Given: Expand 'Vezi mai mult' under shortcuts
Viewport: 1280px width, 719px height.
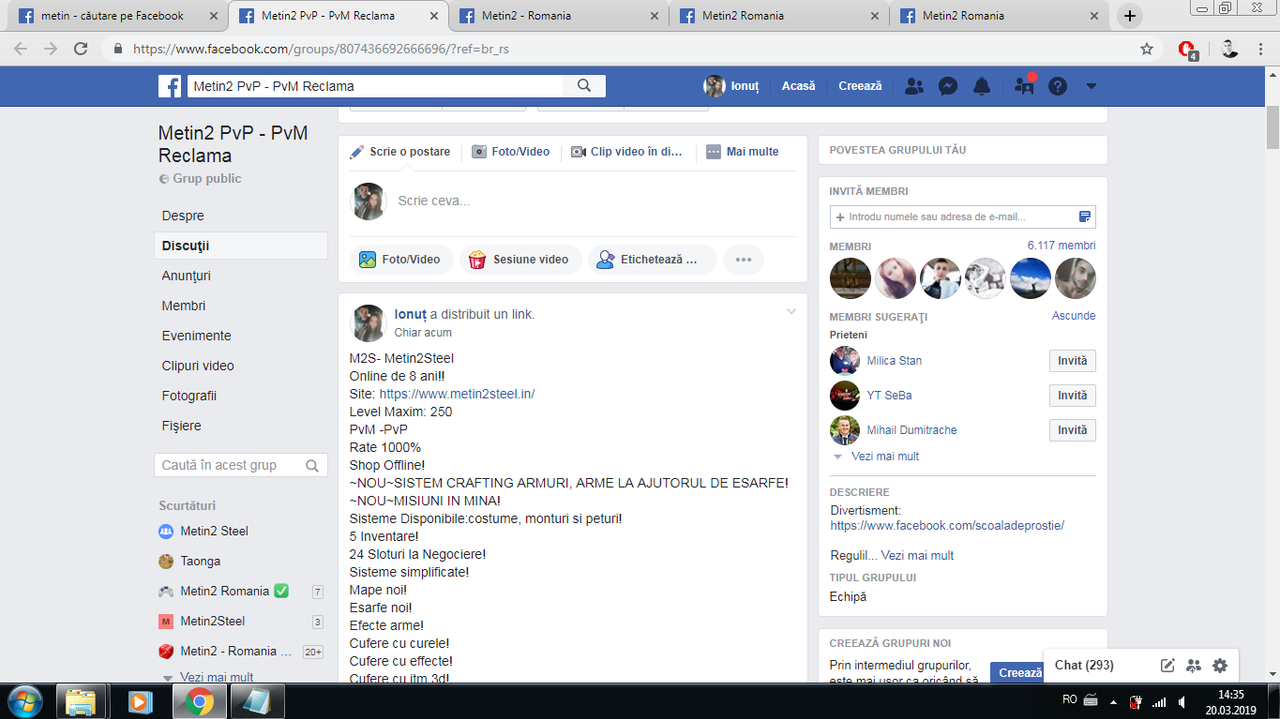Looking at the screenshot, I should [x=215, y=677].
